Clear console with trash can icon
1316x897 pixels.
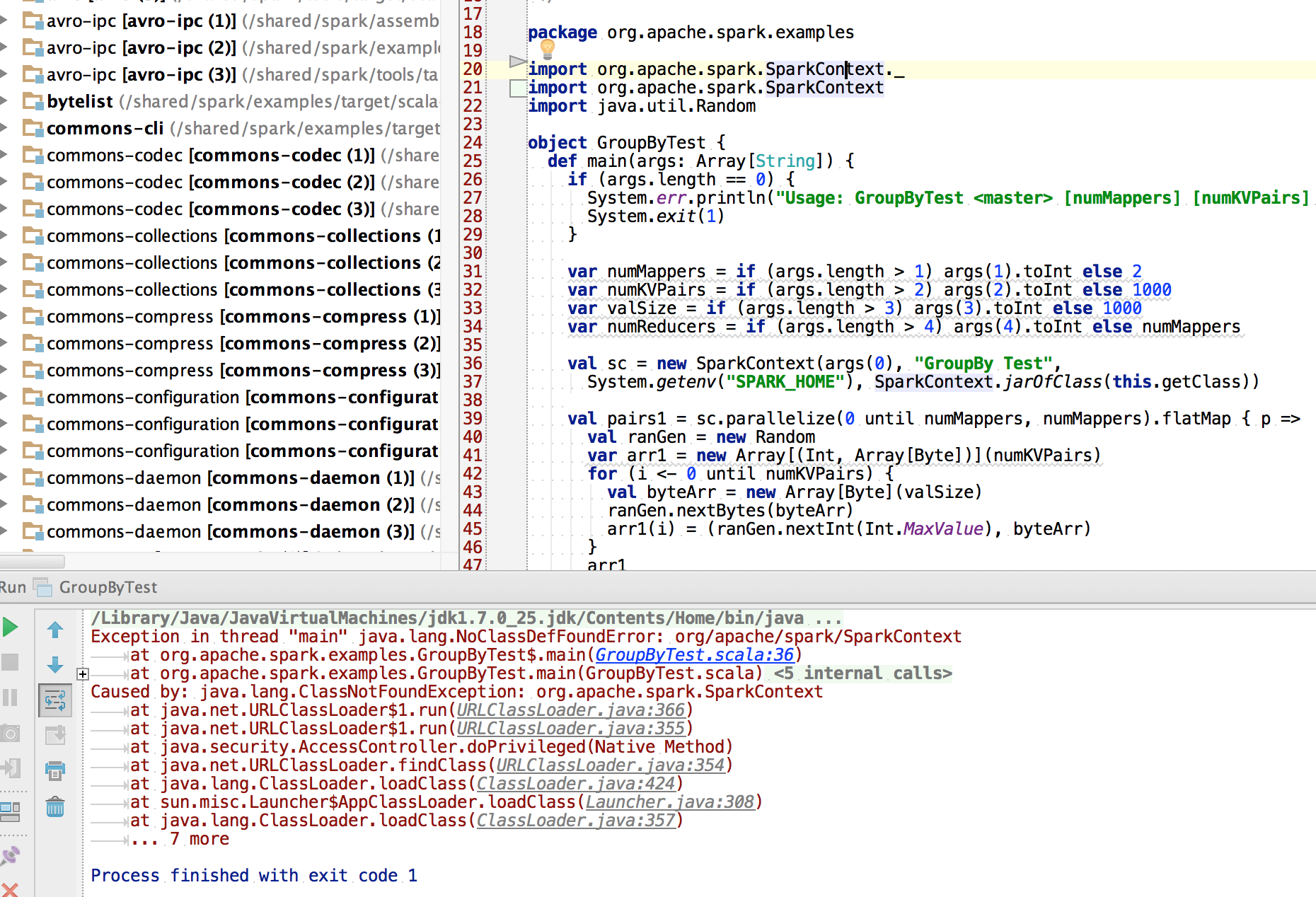coord(55,806)
